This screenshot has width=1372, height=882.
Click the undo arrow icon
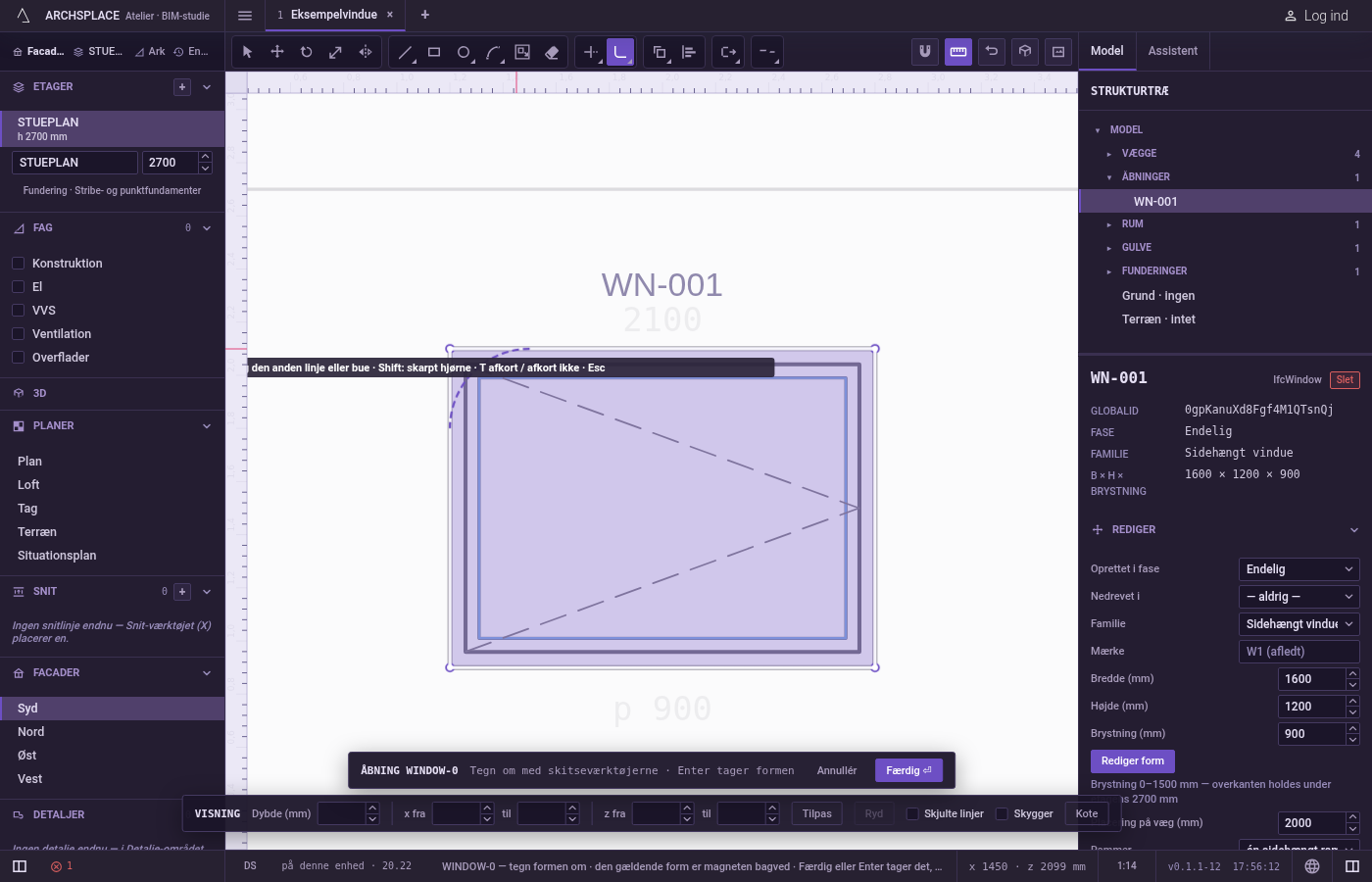click(992, 52)
